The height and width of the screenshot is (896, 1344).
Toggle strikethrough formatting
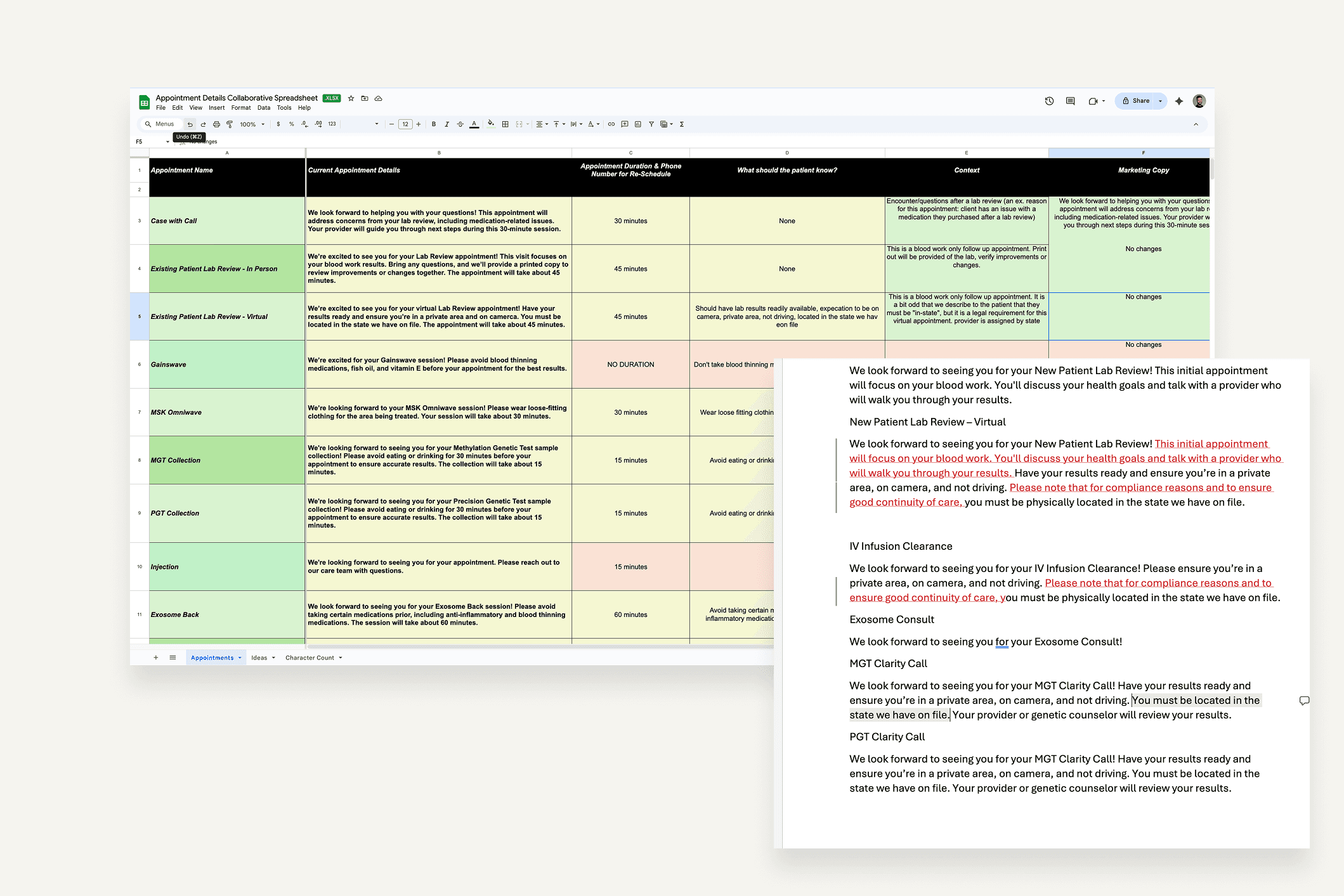[x=460, y=124]
